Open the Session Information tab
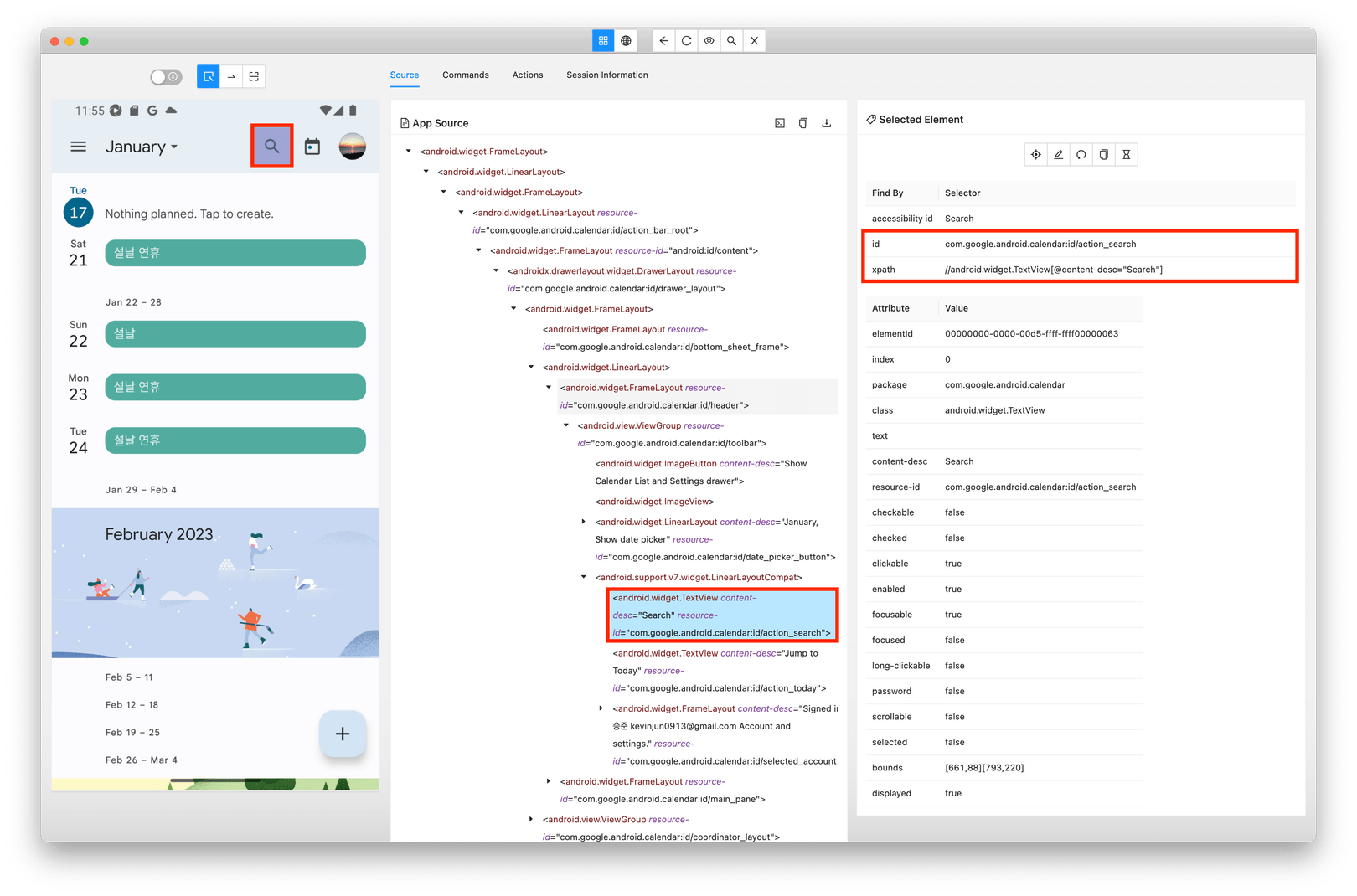 pos(607,75)
